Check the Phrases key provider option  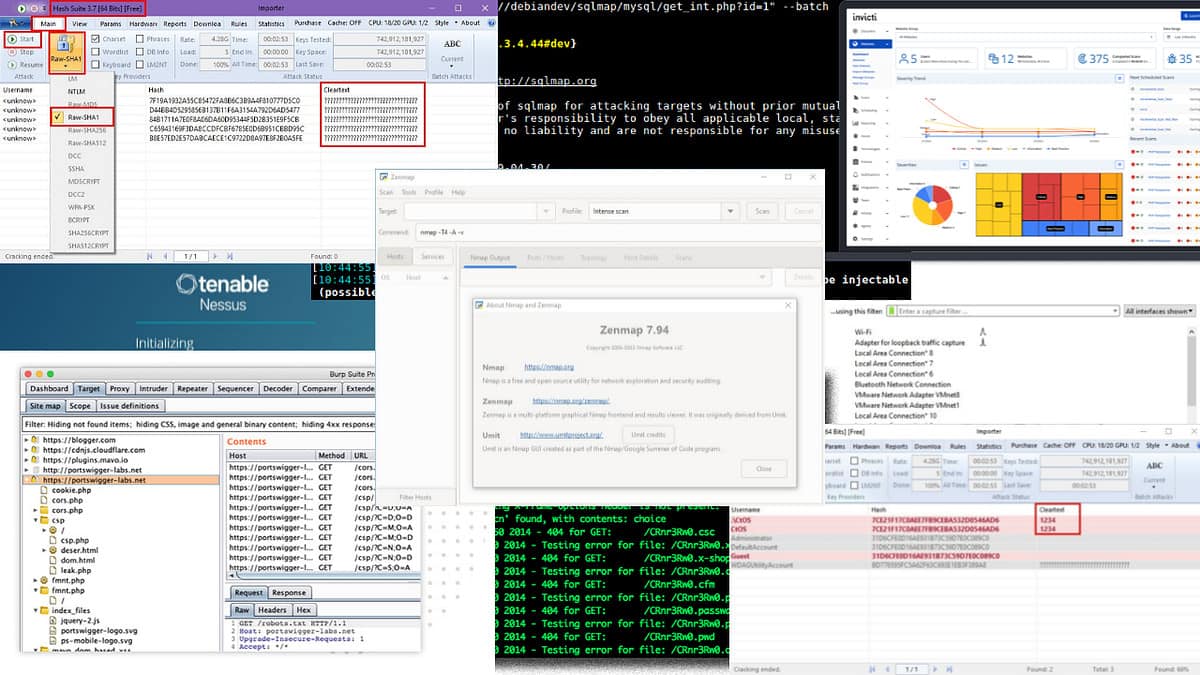click(x=140, y=39)
